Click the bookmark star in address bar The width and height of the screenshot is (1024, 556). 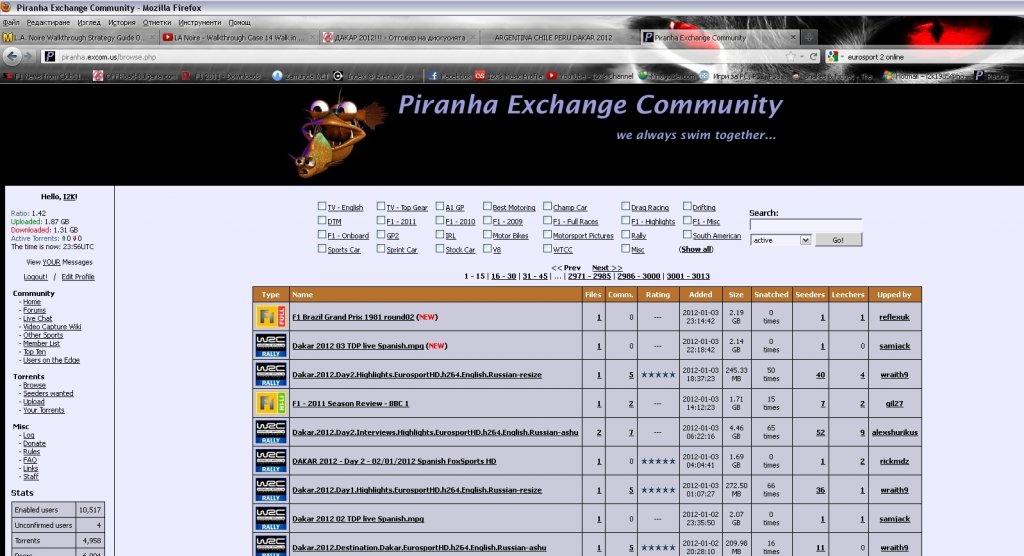click(x=791, y=57)
